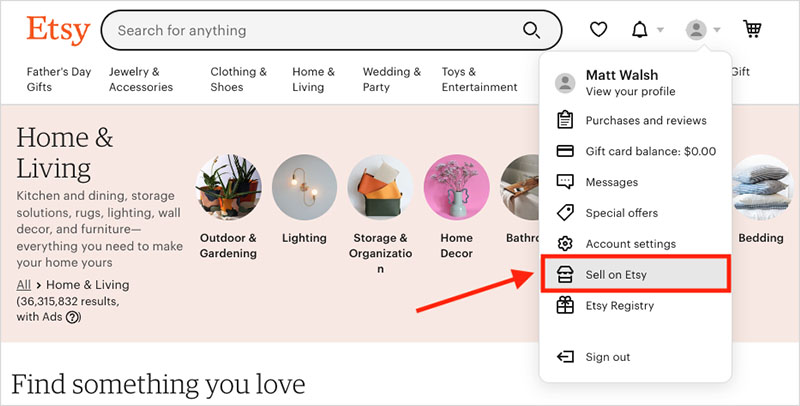Click Sell on Etsy shop icon

coord(565,274)
